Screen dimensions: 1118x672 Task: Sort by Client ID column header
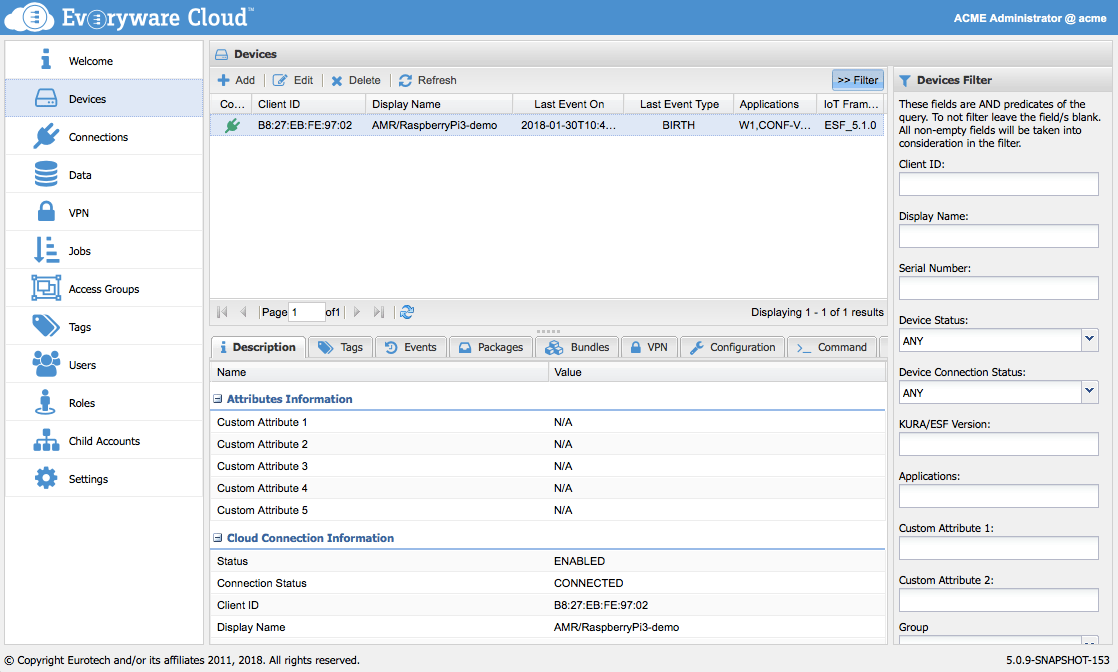309,104
